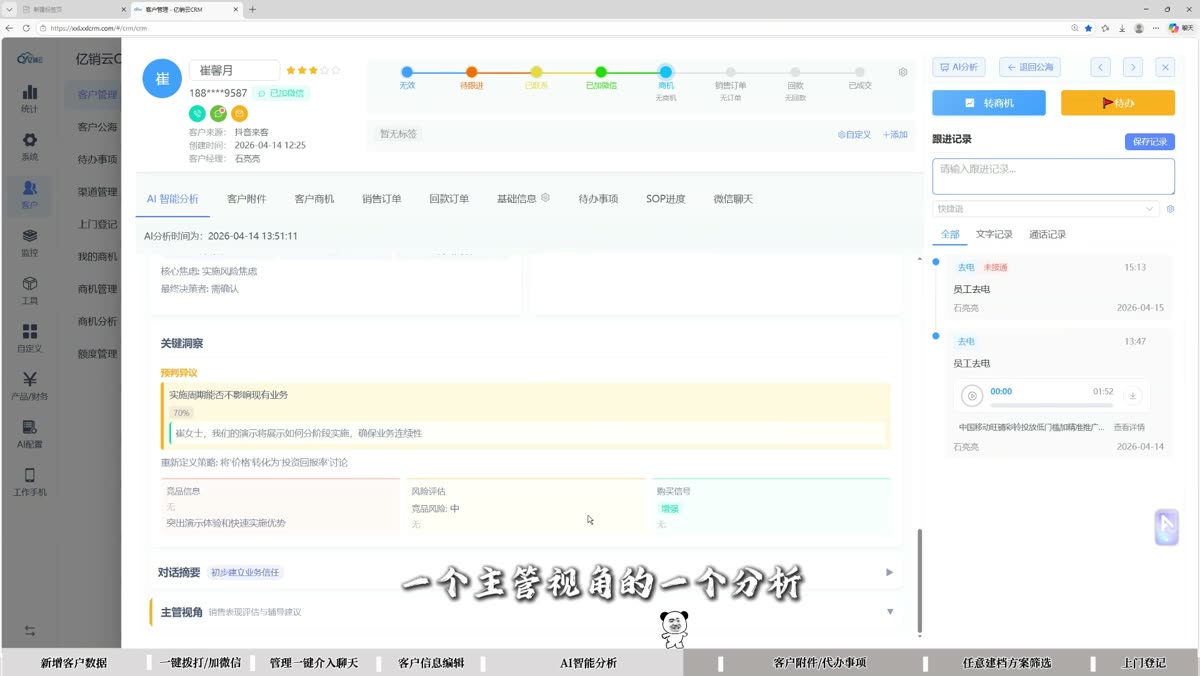Switch to the 客户附件 tab

[x=247, y=199]
